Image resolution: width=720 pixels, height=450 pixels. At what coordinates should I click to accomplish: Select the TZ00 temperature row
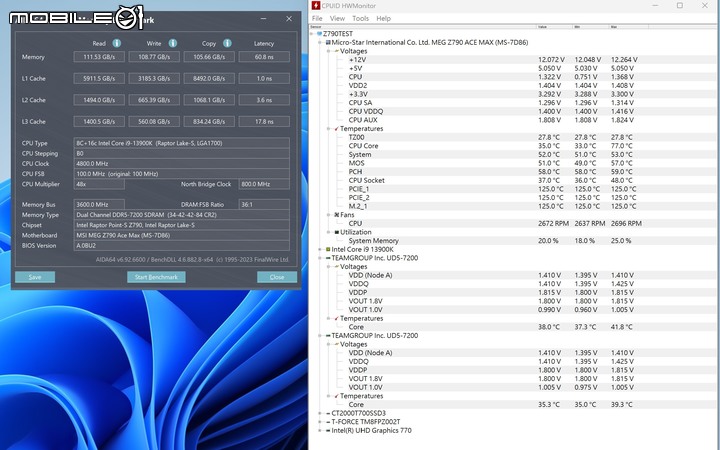click(x=514, y=137)
